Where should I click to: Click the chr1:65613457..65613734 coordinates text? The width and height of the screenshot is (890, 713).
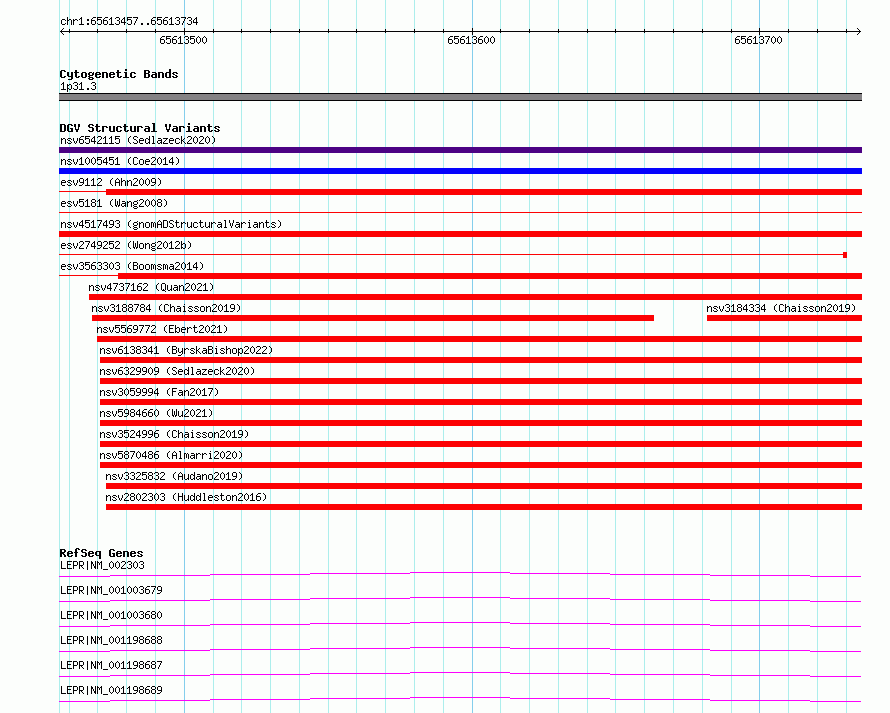tap(129, 22)
